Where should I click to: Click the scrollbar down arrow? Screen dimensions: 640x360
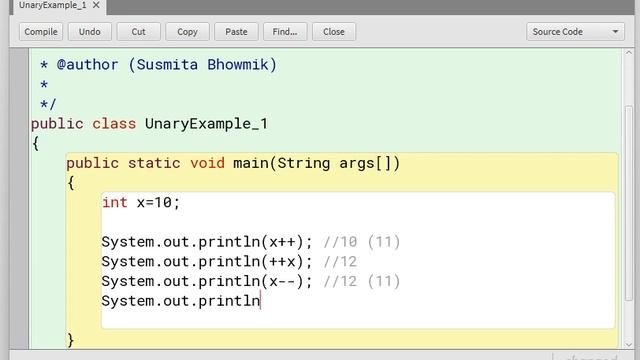629,344
